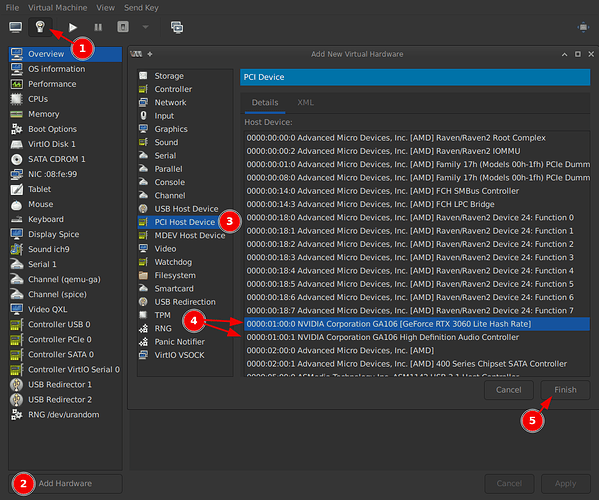599x500 pixels.
Task: Open manage VM snapshots icon
Action: [177, 27]
